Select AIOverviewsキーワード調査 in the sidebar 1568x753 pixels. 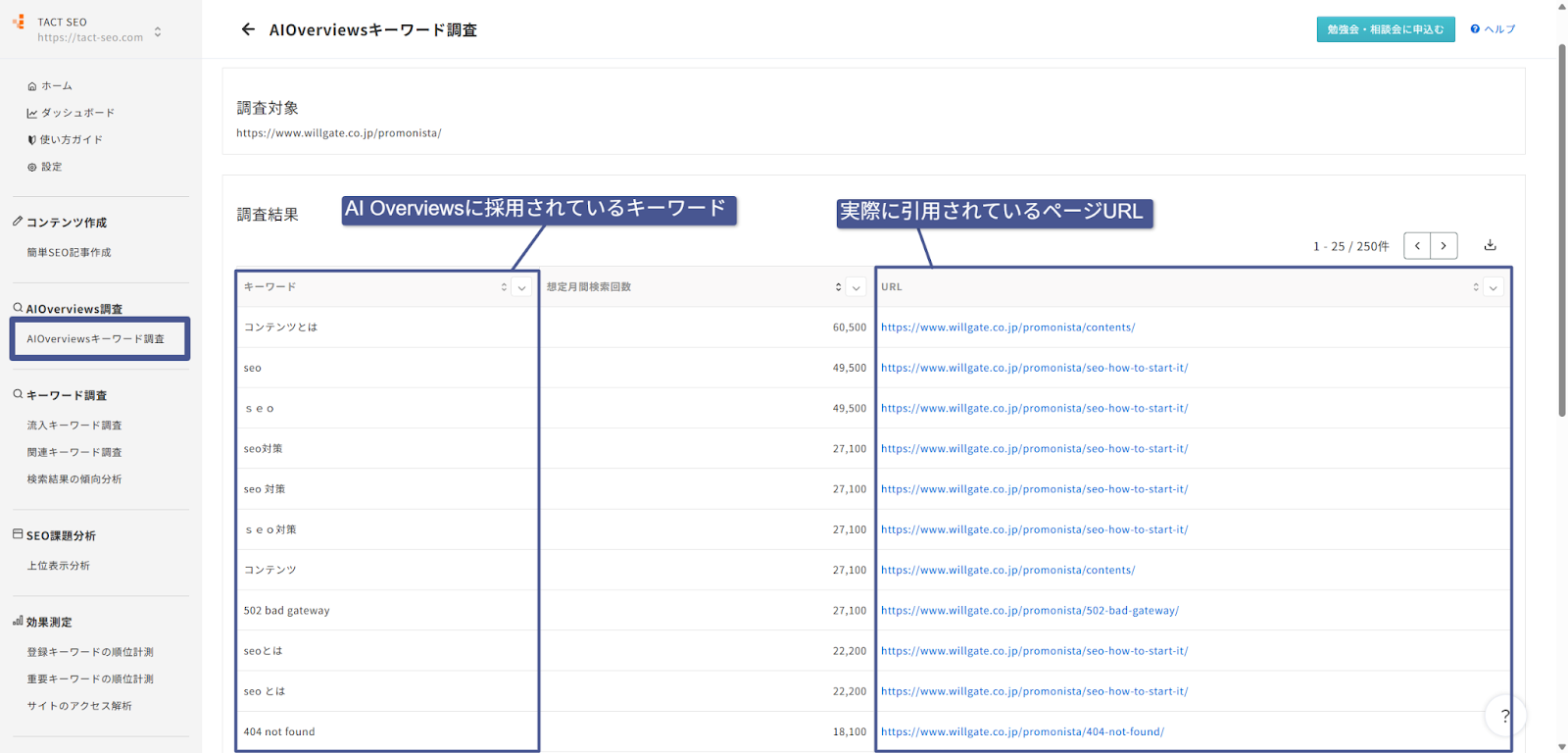tap(96, 339)
